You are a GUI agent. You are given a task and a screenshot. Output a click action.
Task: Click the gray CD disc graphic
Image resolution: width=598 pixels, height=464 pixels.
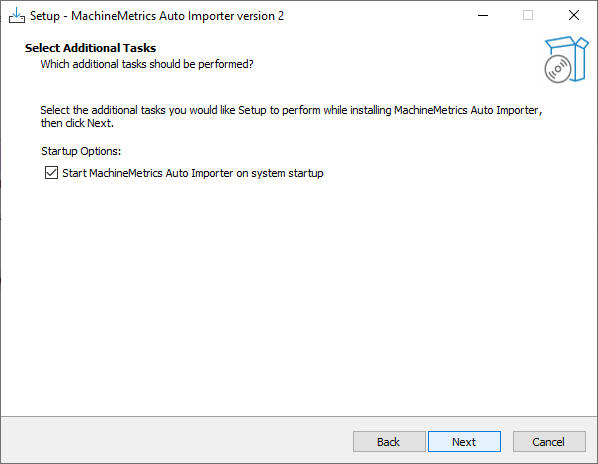click(x=558, y=69)
